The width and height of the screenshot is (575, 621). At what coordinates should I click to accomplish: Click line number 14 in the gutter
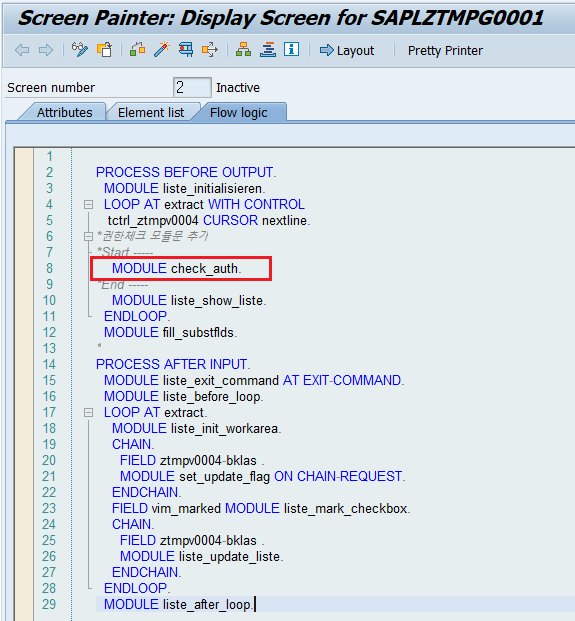49,364
